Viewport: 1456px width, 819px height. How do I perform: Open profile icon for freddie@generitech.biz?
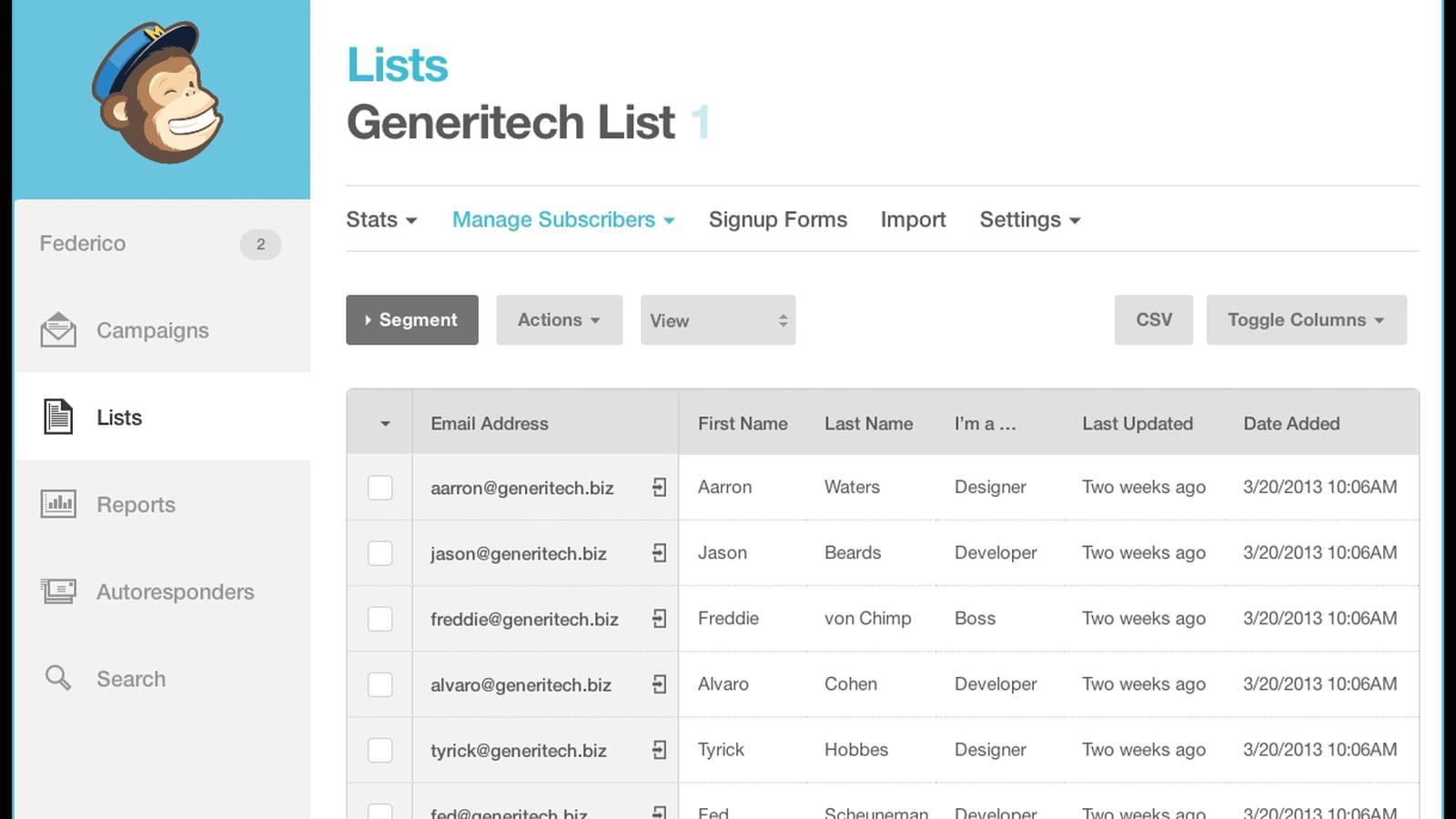[660, 619]
